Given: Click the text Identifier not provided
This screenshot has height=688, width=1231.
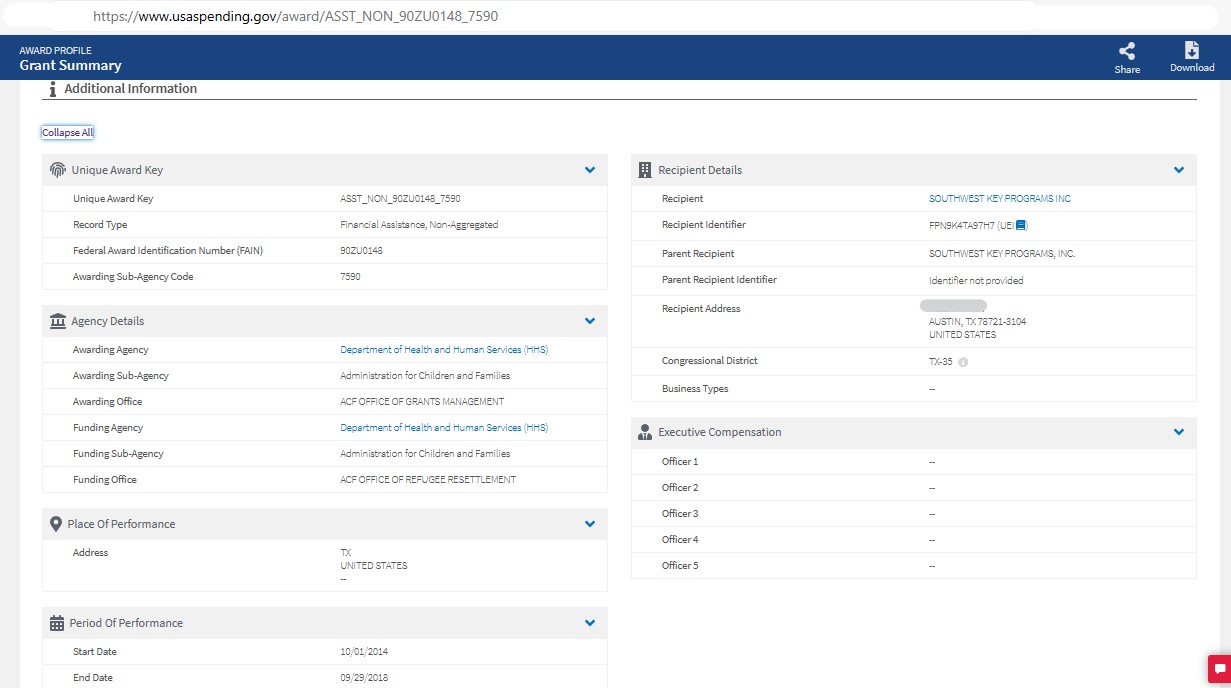Looking at the screenshot, I should tap(976, 281).
